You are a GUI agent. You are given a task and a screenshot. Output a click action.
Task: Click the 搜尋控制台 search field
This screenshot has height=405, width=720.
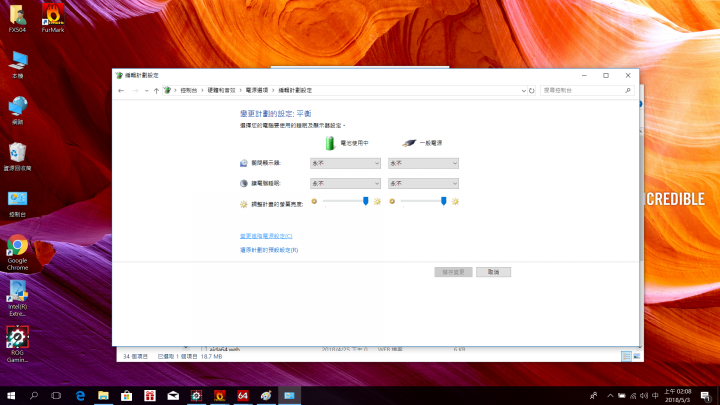point(587,90)
